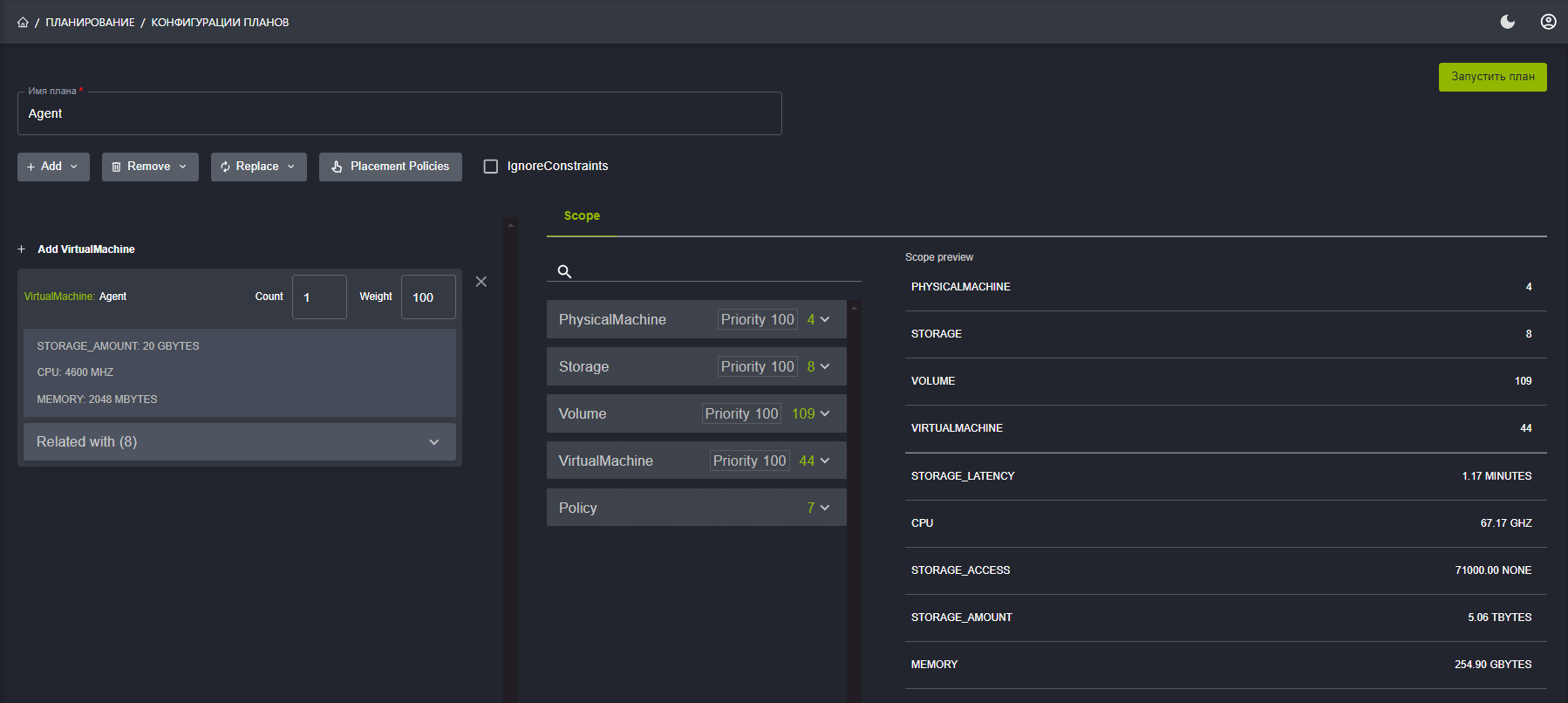Expand the Storage scope group
The image size is (1568, 703).
(697, 366)
